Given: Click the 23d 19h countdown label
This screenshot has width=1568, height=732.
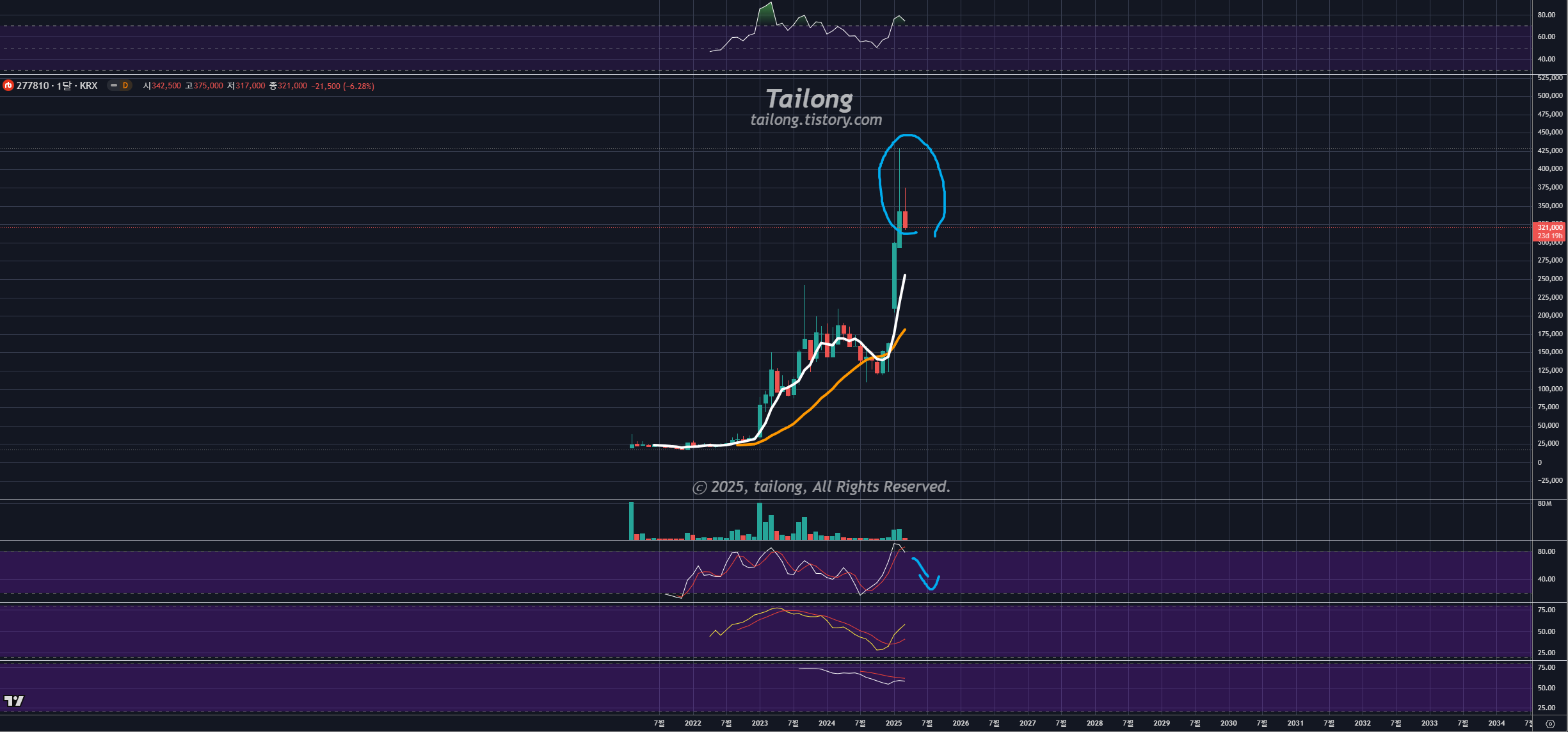Looking at the screenshot, I should click(x=1549, y=236).
